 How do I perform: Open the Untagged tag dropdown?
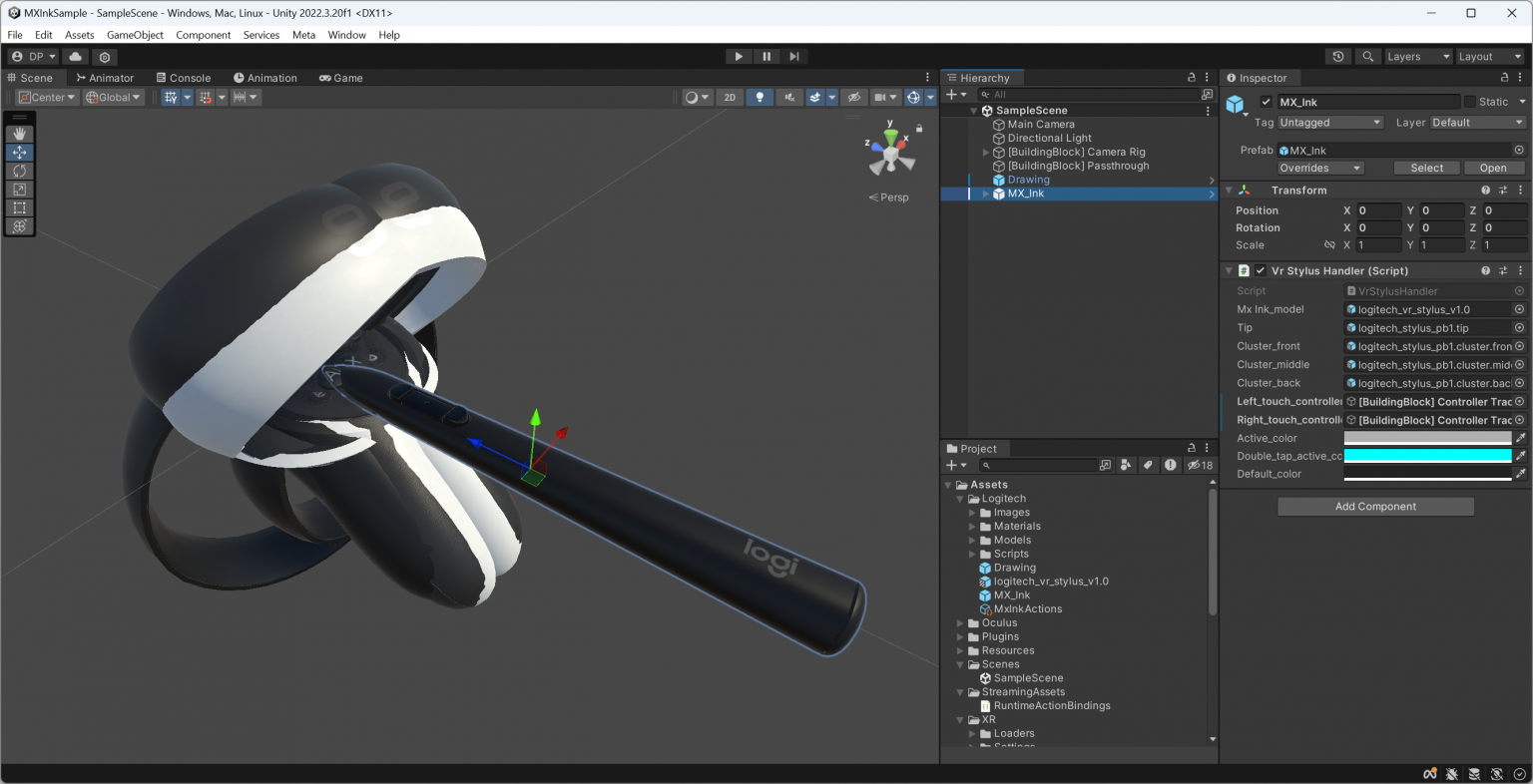pyautogui.click(x=1330, y=122)
